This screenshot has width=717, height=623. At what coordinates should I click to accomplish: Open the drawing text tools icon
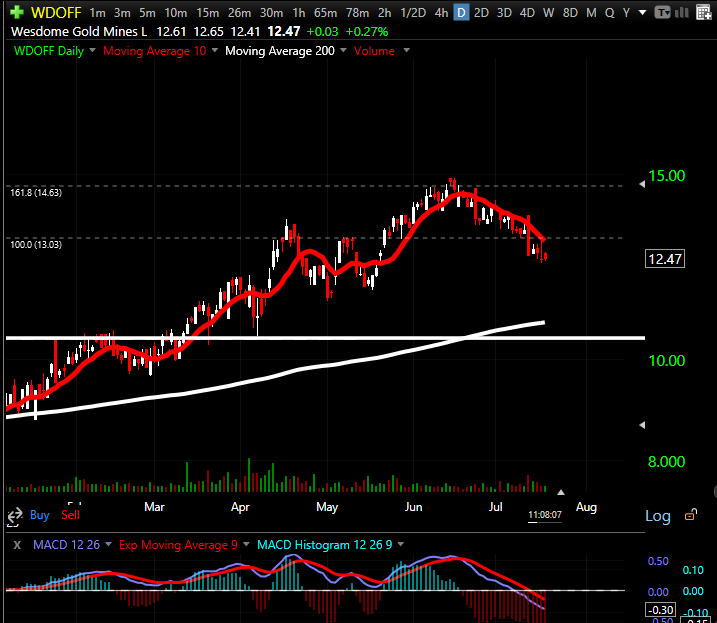[x=662, y=12]
